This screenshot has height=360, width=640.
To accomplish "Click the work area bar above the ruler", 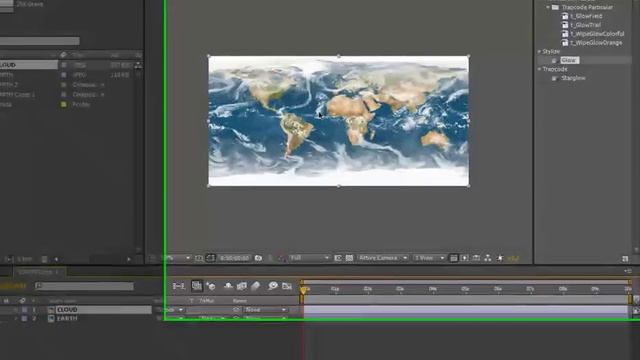I will (x=466, y=282).
